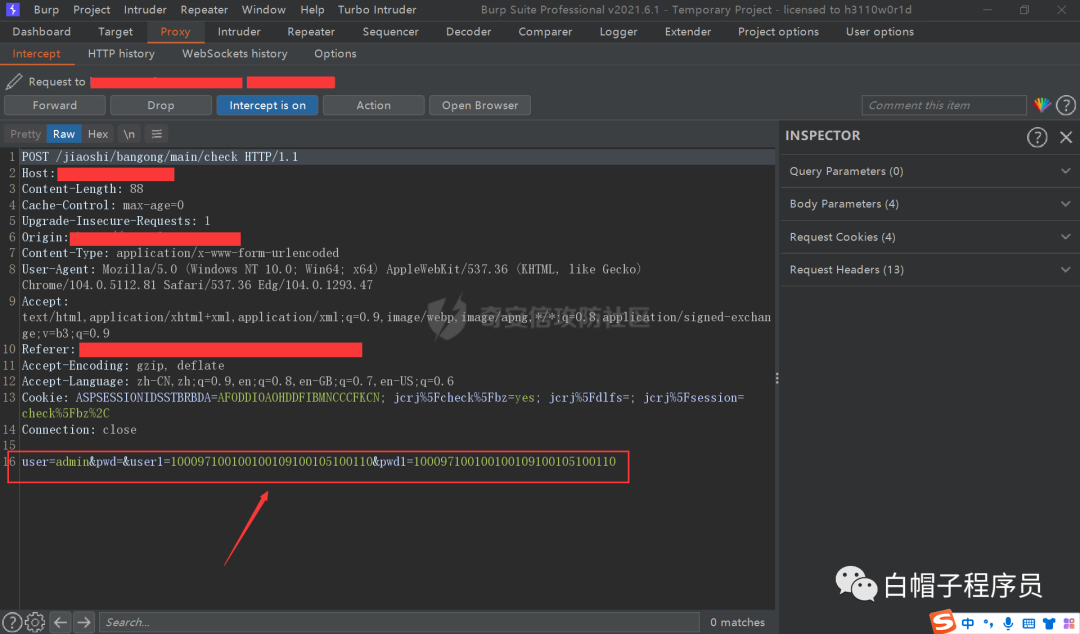This screenshot has width=1080, height=634.
Task: Open the Window menu
Action: point(264,10)
